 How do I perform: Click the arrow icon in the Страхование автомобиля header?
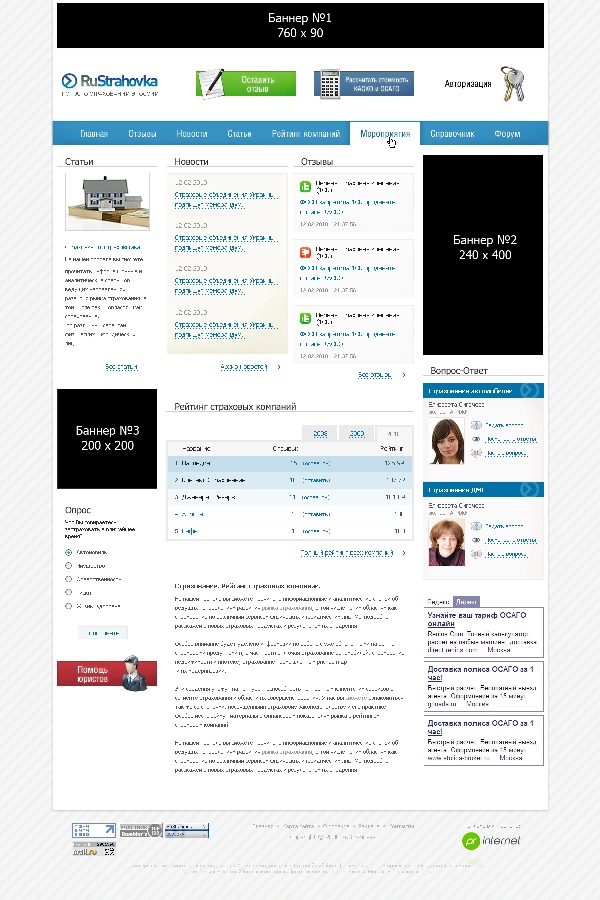click(529, 390)
